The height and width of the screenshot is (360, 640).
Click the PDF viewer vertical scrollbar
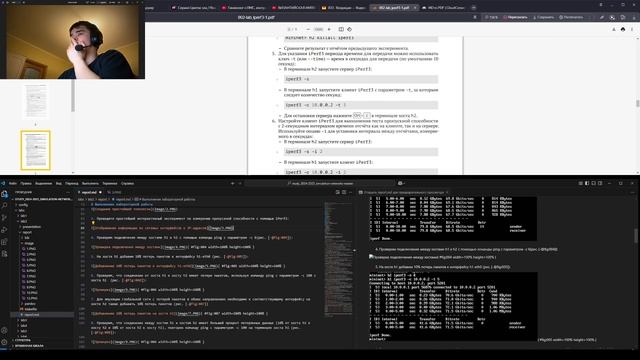click(638, 103)
